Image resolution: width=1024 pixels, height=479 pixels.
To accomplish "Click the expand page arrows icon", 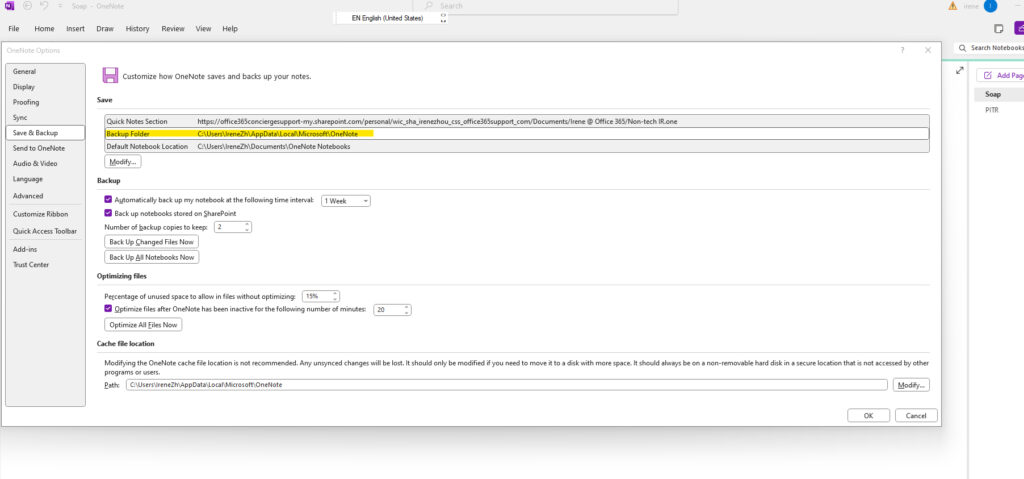I will 959,71.
